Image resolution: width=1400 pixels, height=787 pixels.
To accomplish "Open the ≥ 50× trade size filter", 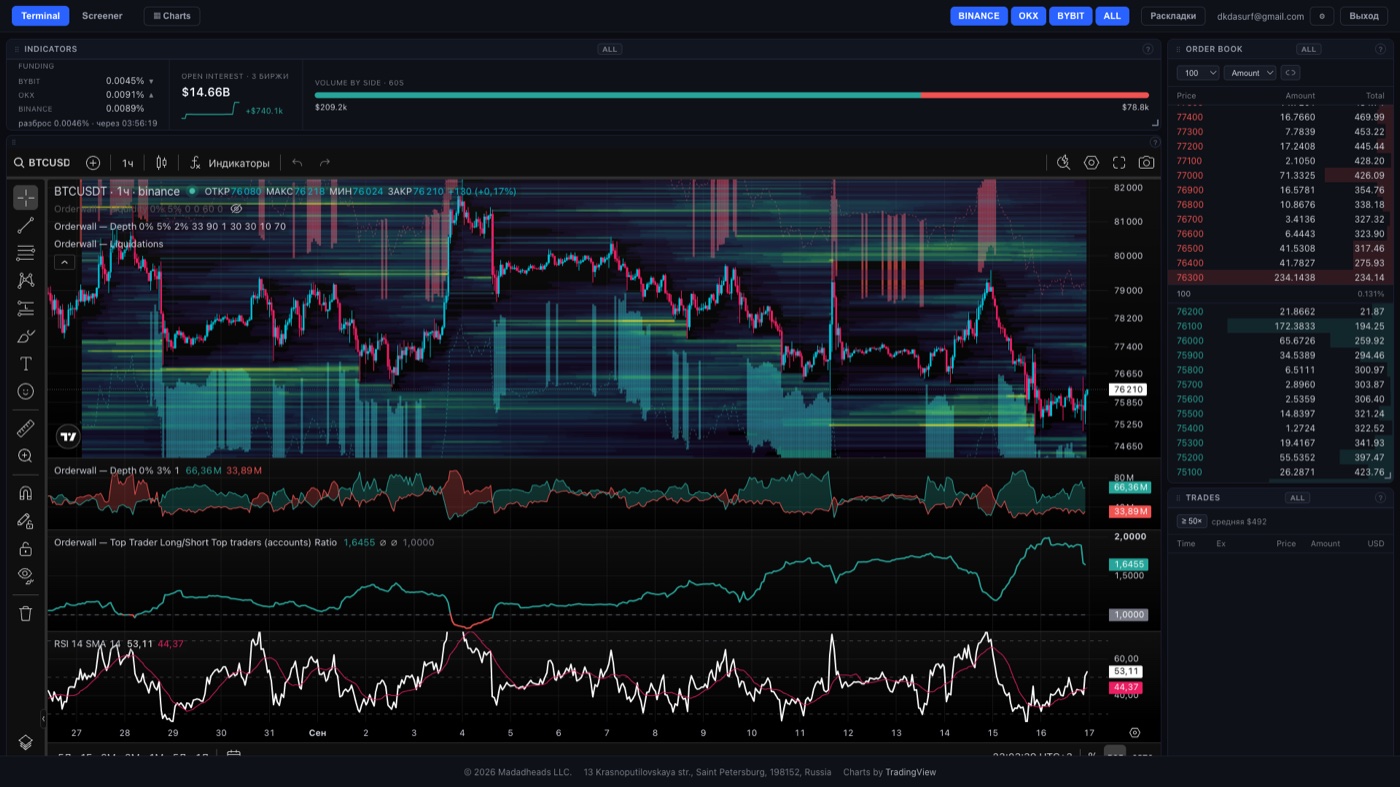I will pyautogui.click(x=1192, y=521).
